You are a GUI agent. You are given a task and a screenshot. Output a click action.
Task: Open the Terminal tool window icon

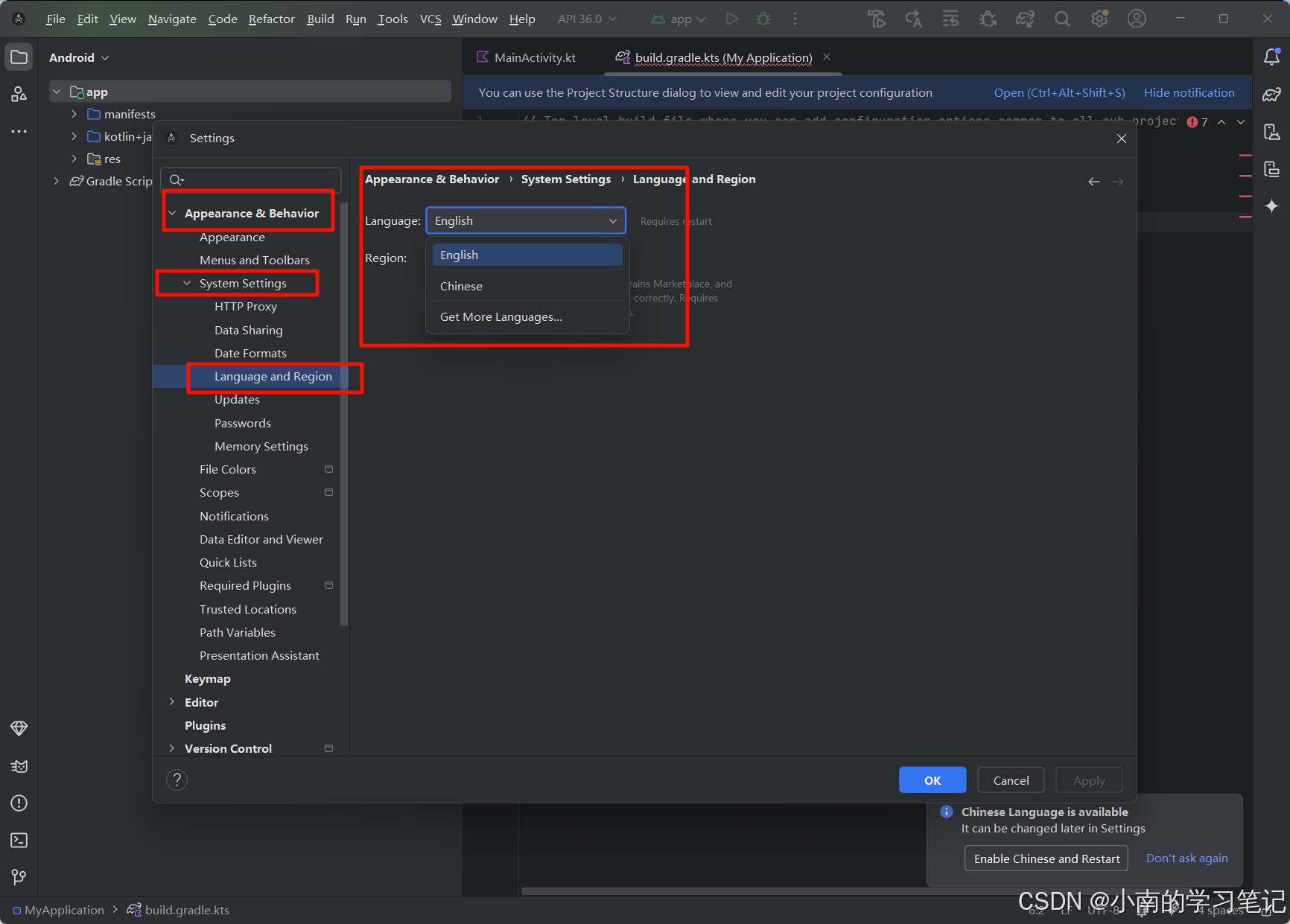[19, 840]
